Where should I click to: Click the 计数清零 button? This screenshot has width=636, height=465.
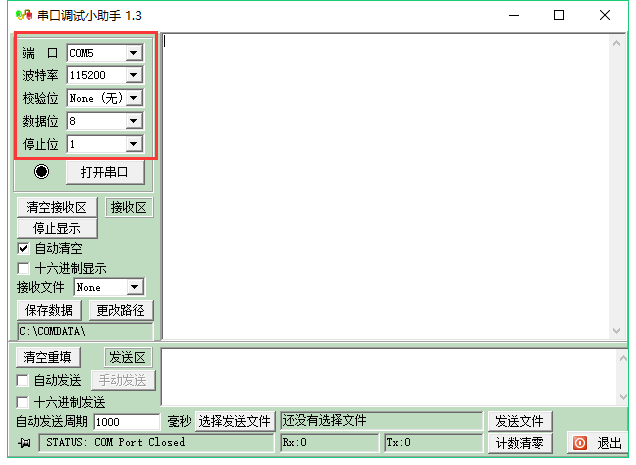[520, 443]
